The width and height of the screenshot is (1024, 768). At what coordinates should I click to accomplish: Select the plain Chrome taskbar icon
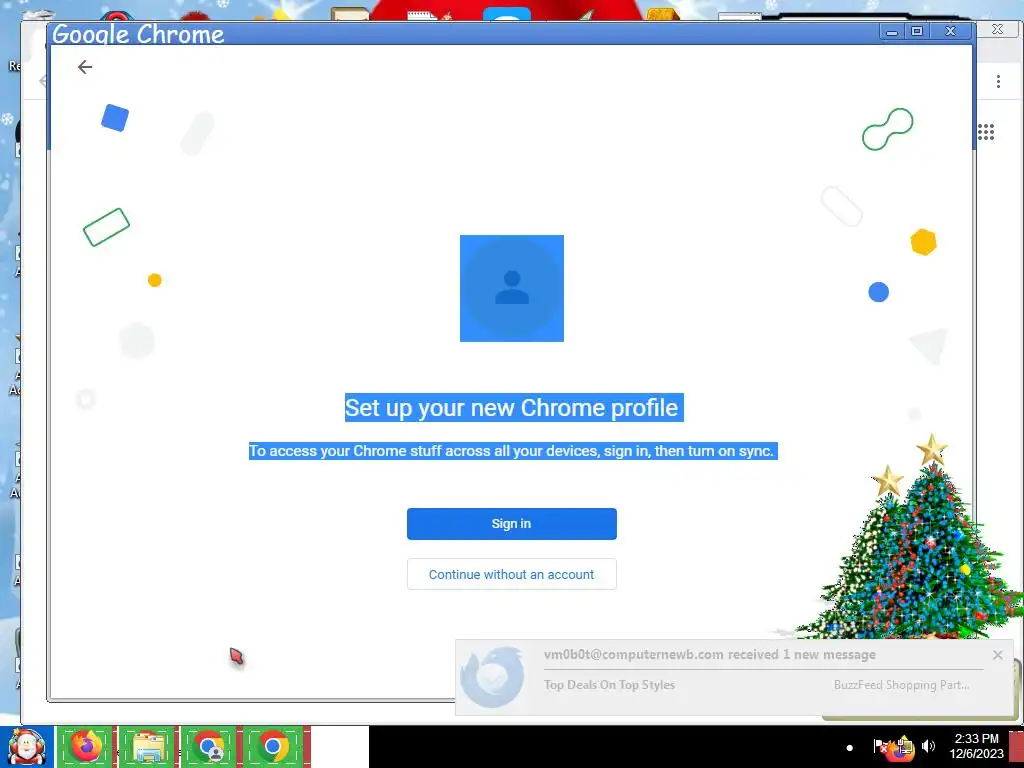pos(273,747)
